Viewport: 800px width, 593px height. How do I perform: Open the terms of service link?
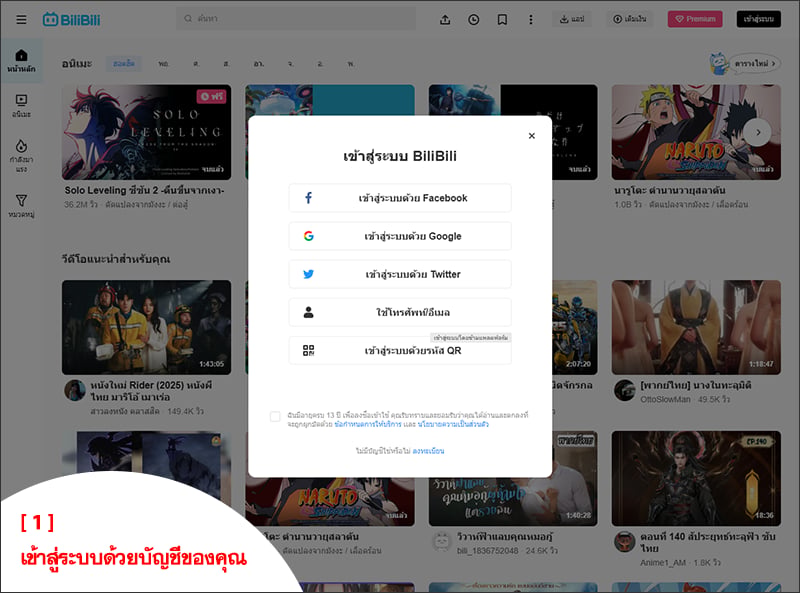[x=368, y=424]
